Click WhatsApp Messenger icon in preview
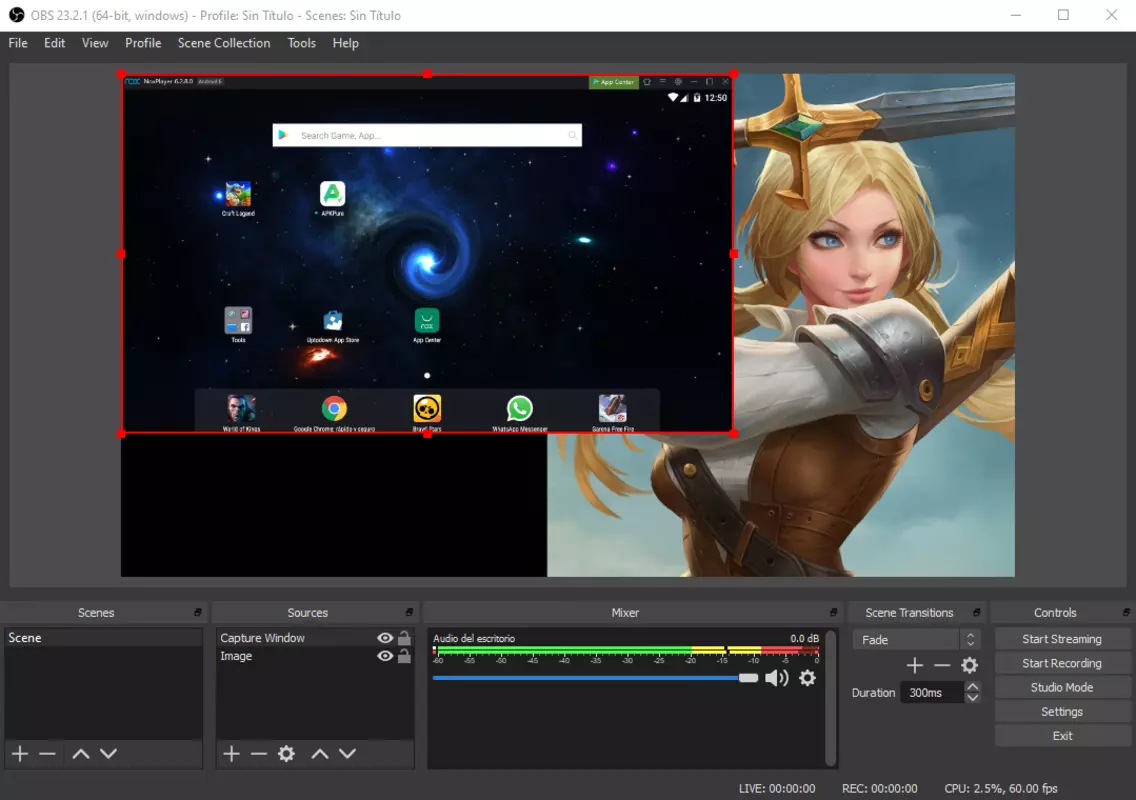Screen dimensions: 1136x800 click(x=519, y=409)
